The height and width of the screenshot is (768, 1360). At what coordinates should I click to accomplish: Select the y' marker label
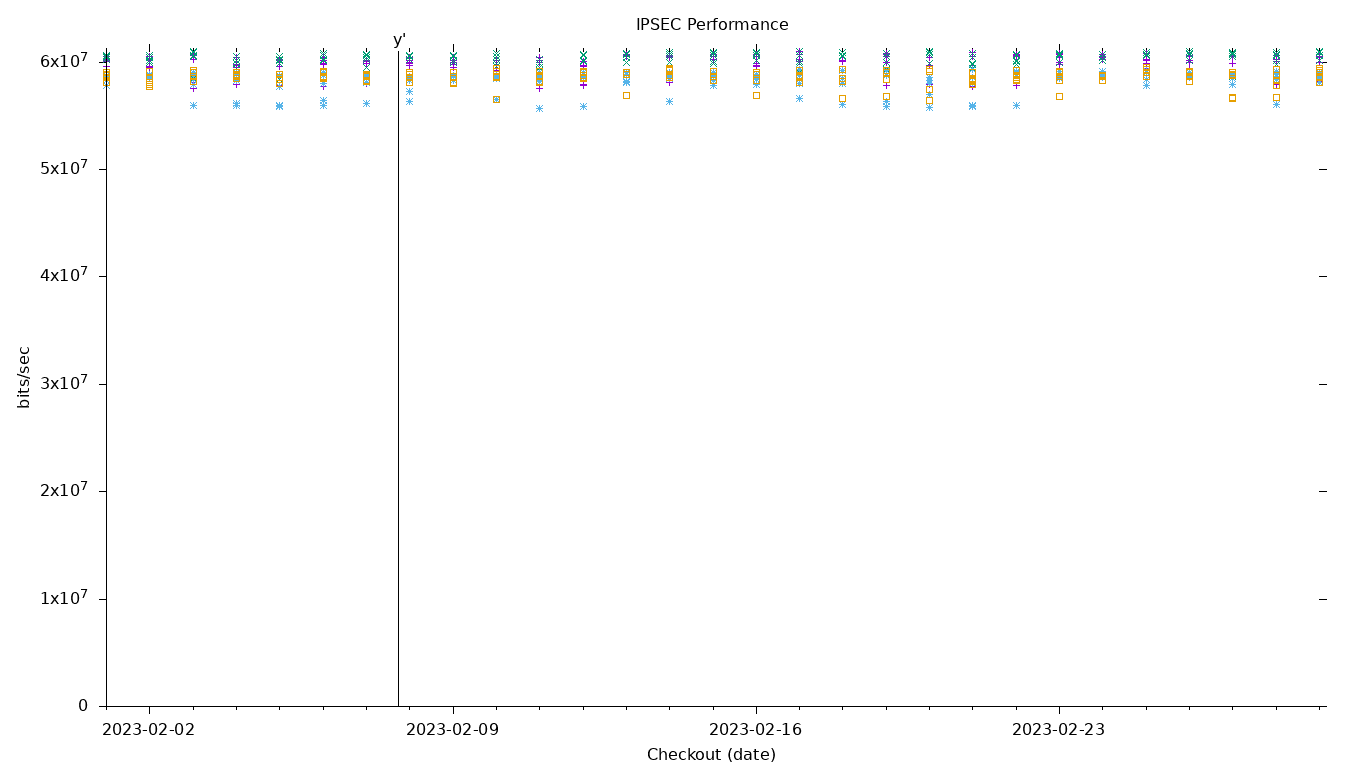coord(399,40)
